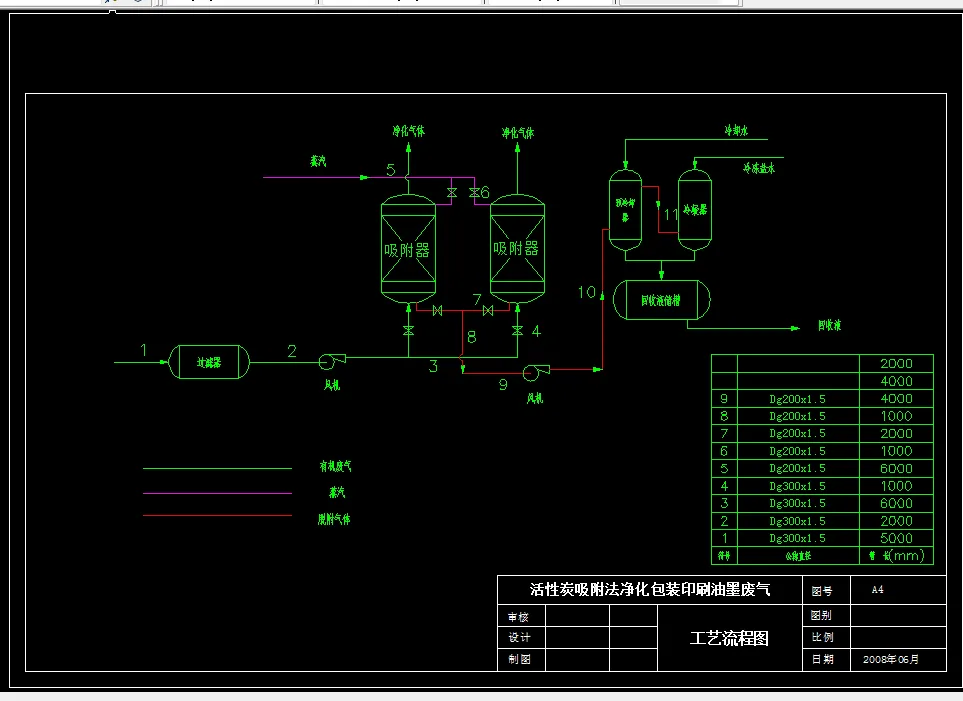
Task: Click pipe number 9 in the flow diagram
Action: point(503,385)
